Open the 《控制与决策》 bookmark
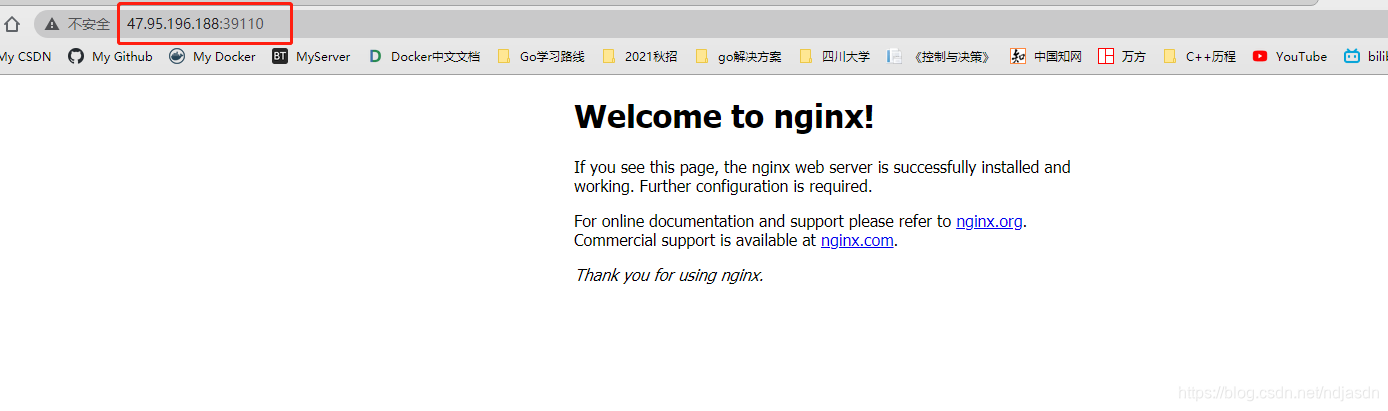 point(939,57)
